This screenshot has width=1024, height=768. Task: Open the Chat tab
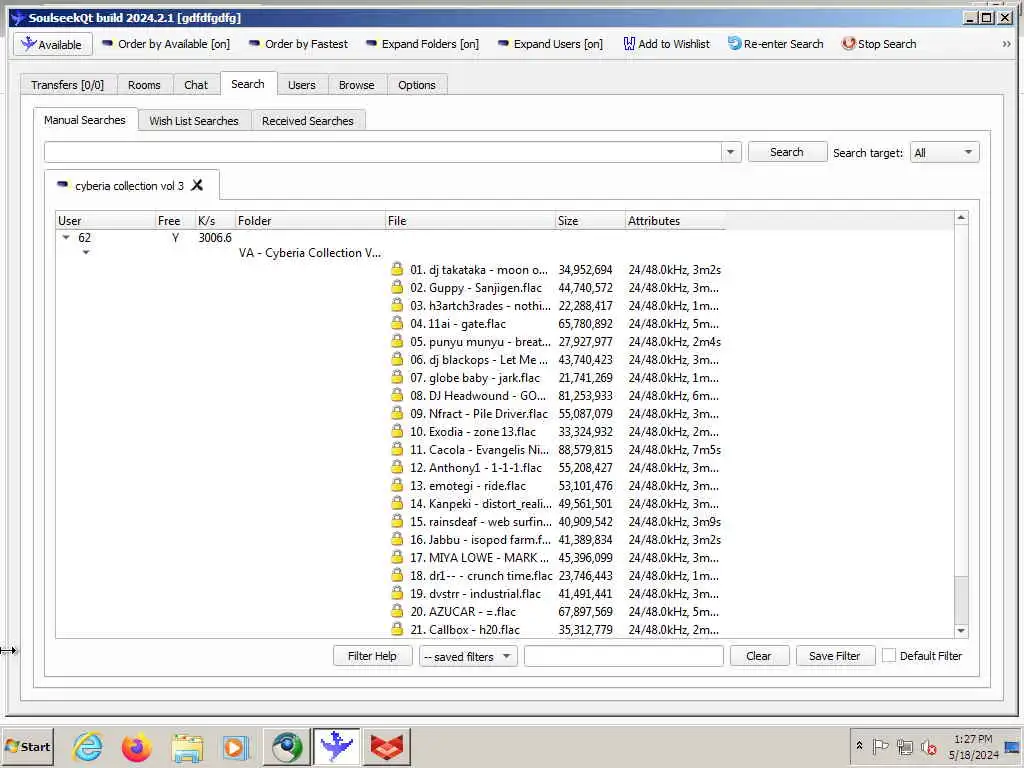click(x=196, y=85)
